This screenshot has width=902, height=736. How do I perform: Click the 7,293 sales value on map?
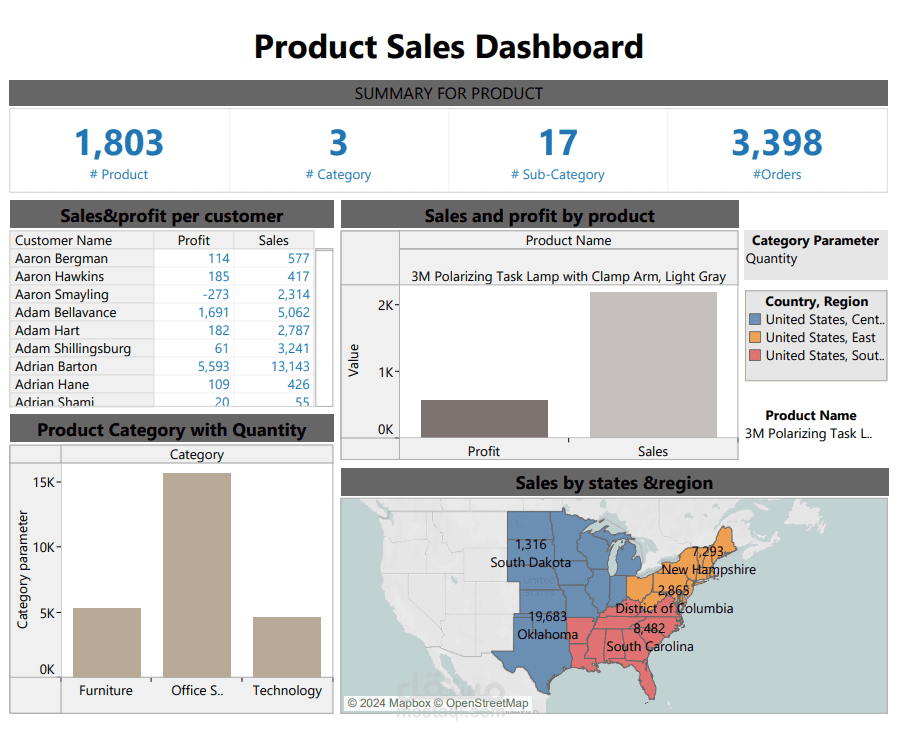[708, 551]
